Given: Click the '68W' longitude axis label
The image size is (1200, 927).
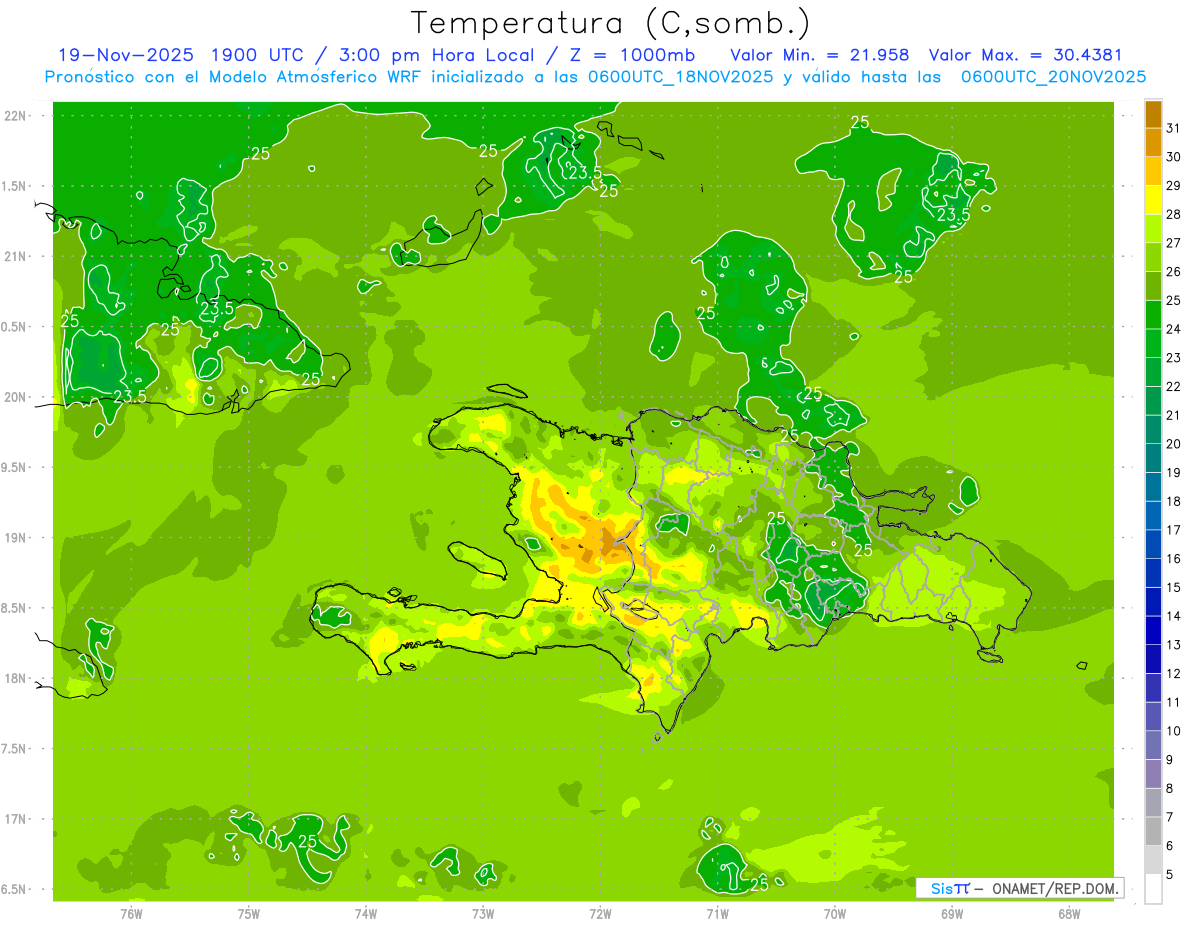Looking at the screenshot, I should click(1069, 913).
